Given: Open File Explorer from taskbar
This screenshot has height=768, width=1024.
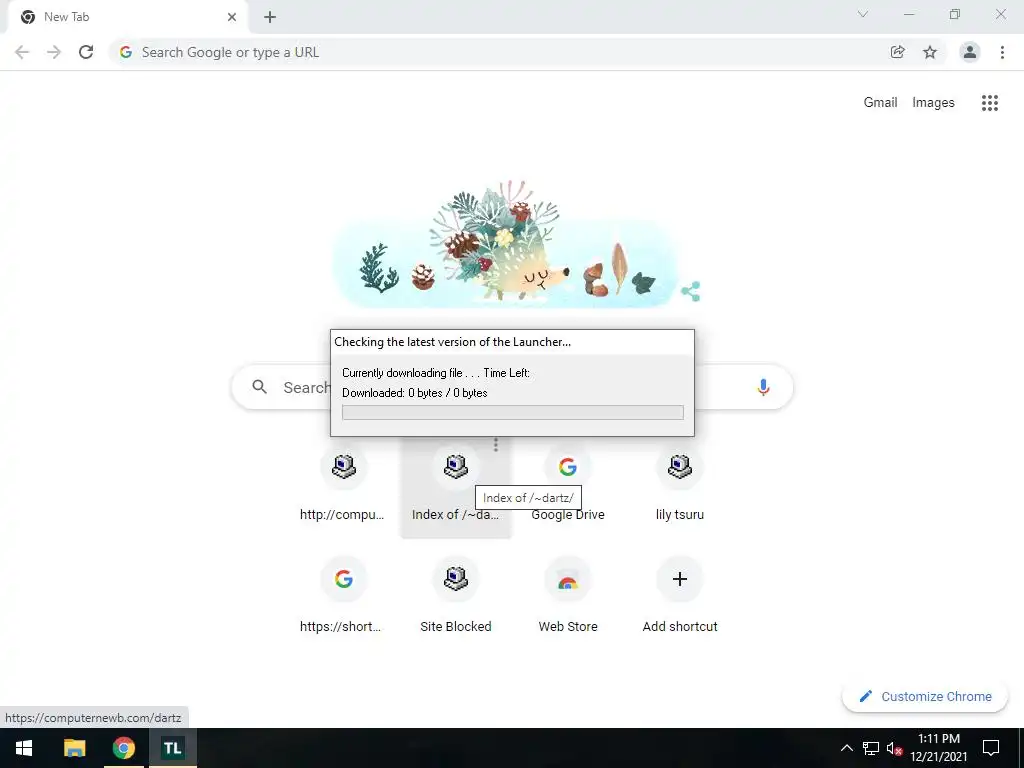Looking at the screenshot, I should point(74,748).
